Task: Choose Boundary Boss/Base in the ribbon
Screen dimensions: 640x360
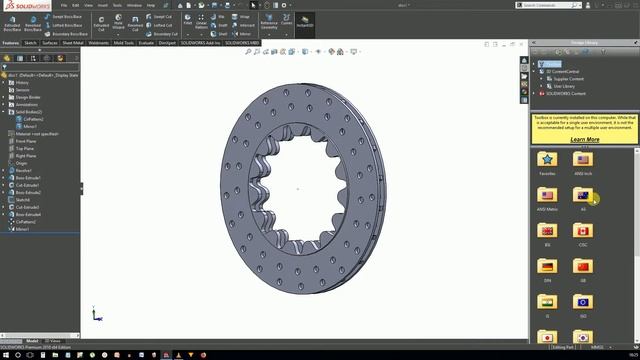Action: pyautogui.click(x=66, y=34)
